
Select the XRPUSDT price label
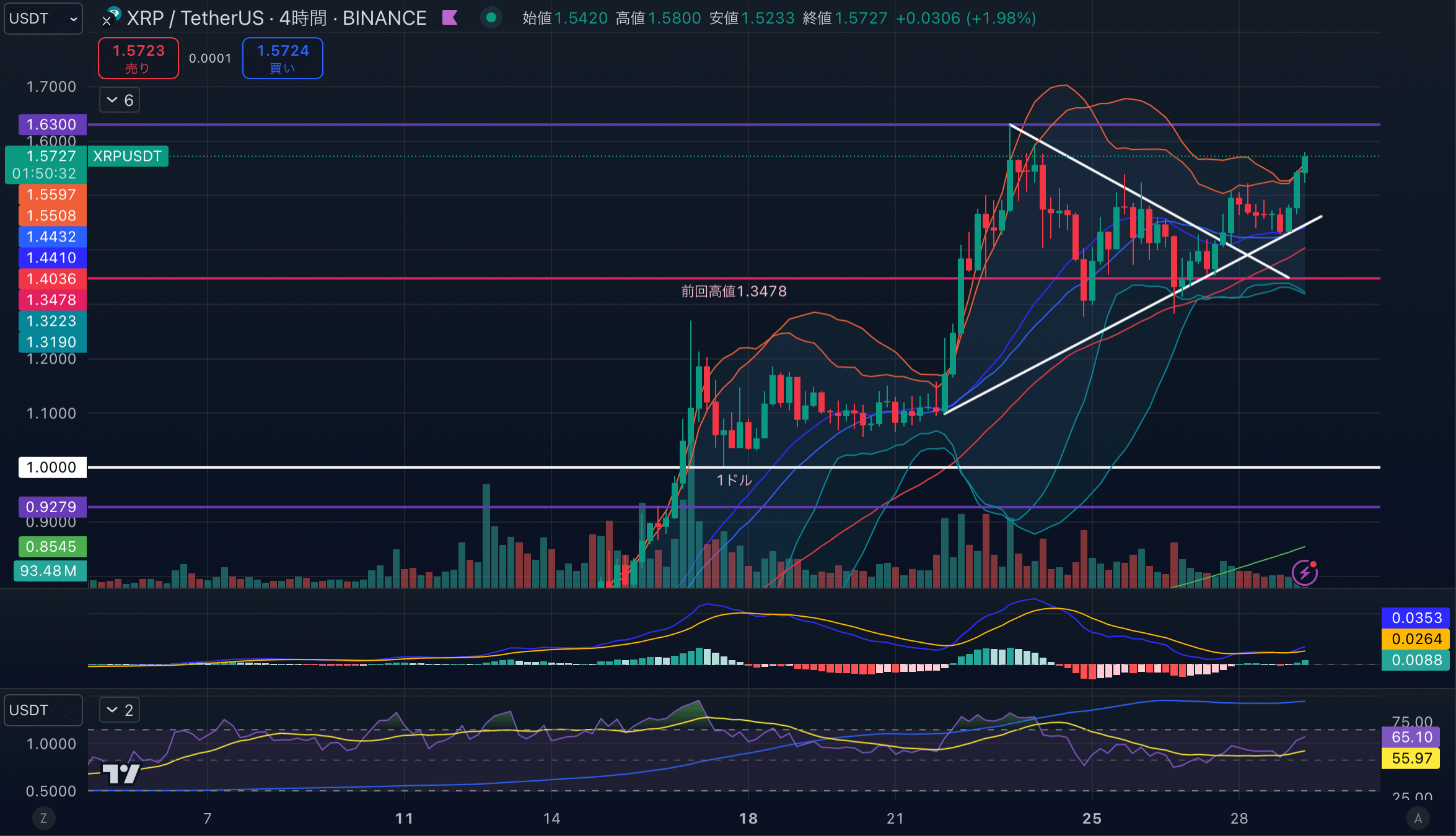pos(128,156)
